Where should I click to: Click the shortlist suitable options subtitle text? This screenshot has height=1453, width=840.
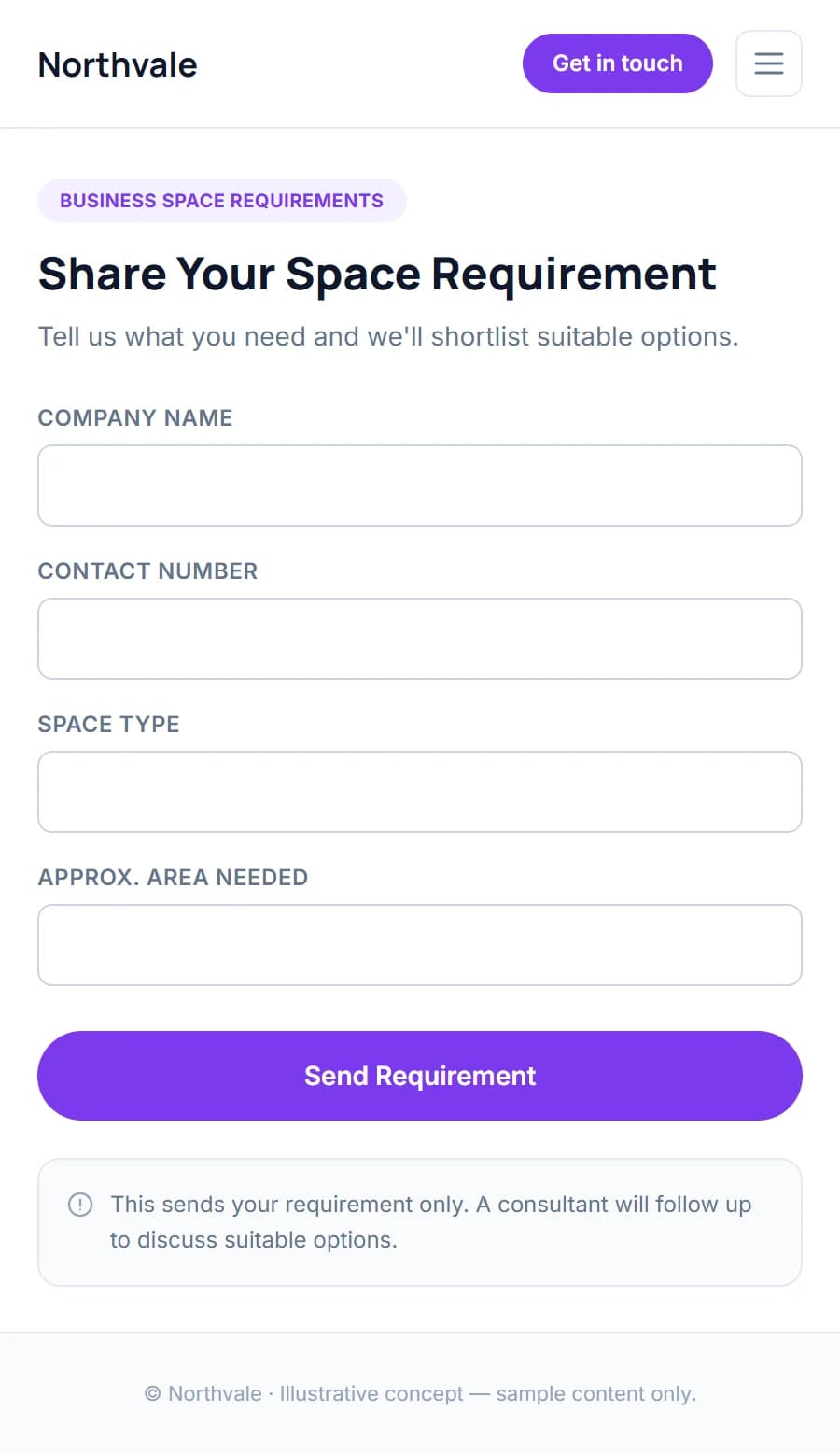388,336
